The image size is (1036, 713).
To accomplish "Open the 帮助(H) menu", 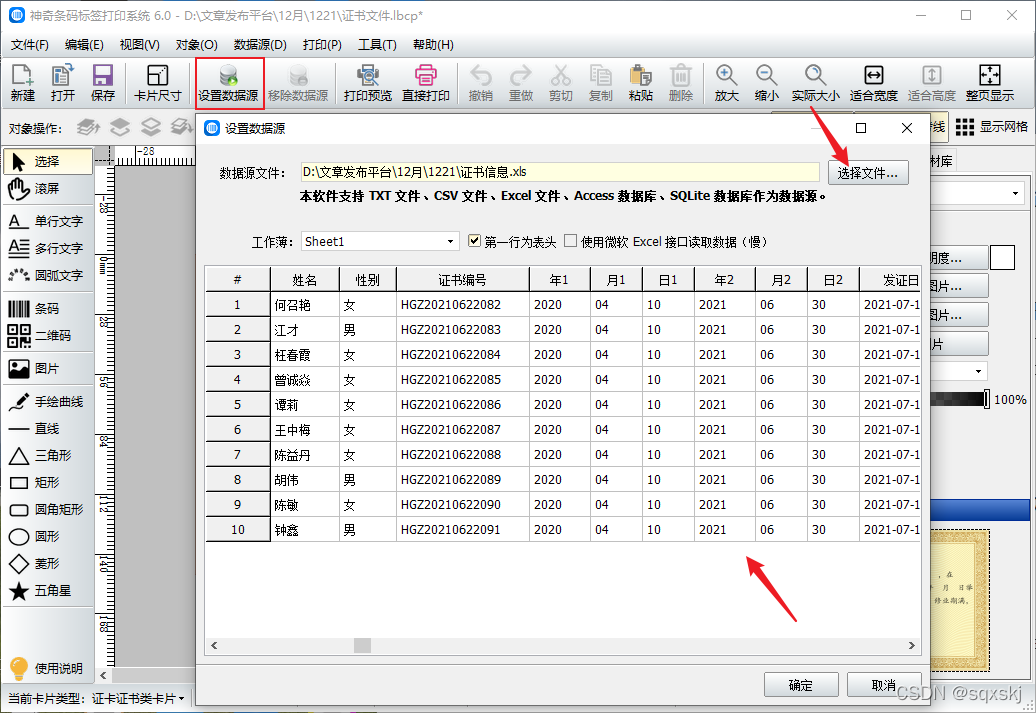I will click(x=433, y=45).
